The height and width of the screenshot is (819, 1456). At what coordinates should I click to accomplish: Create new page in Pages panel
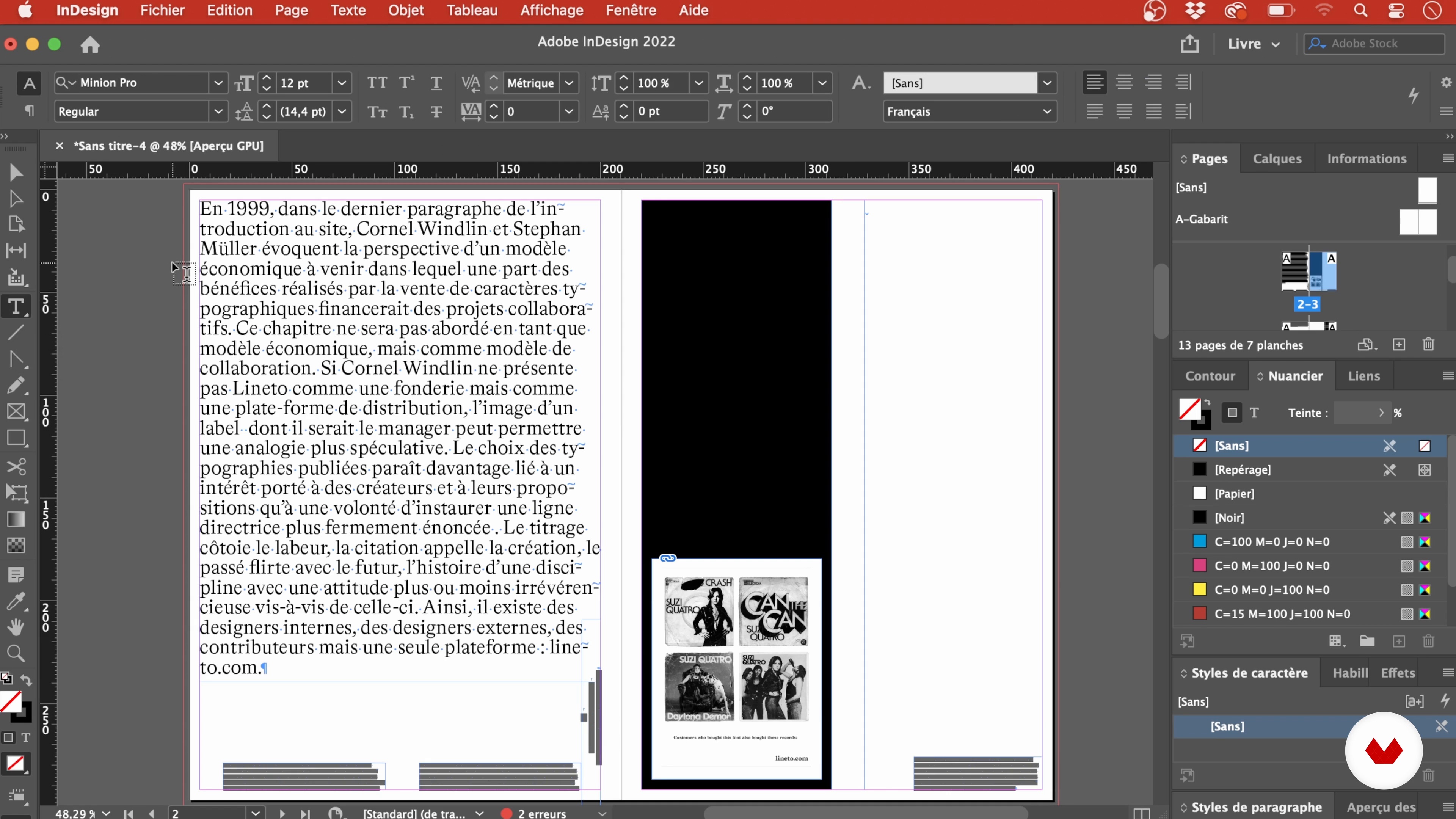1399,345
